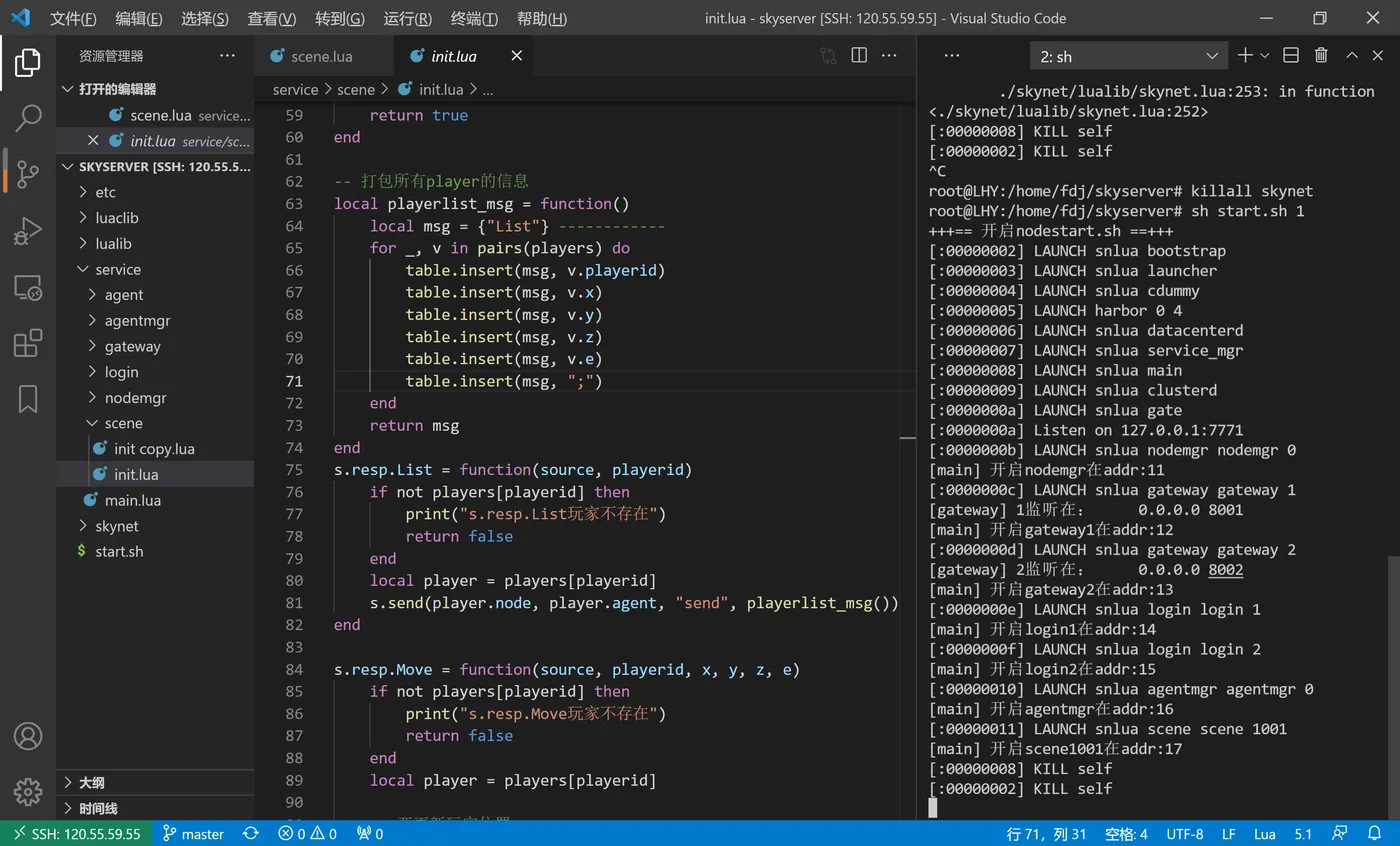Image resolution: width=1400 pixels, height=846 pixels.
Task: Close the terminal panel
Action: pos(1379,56)
